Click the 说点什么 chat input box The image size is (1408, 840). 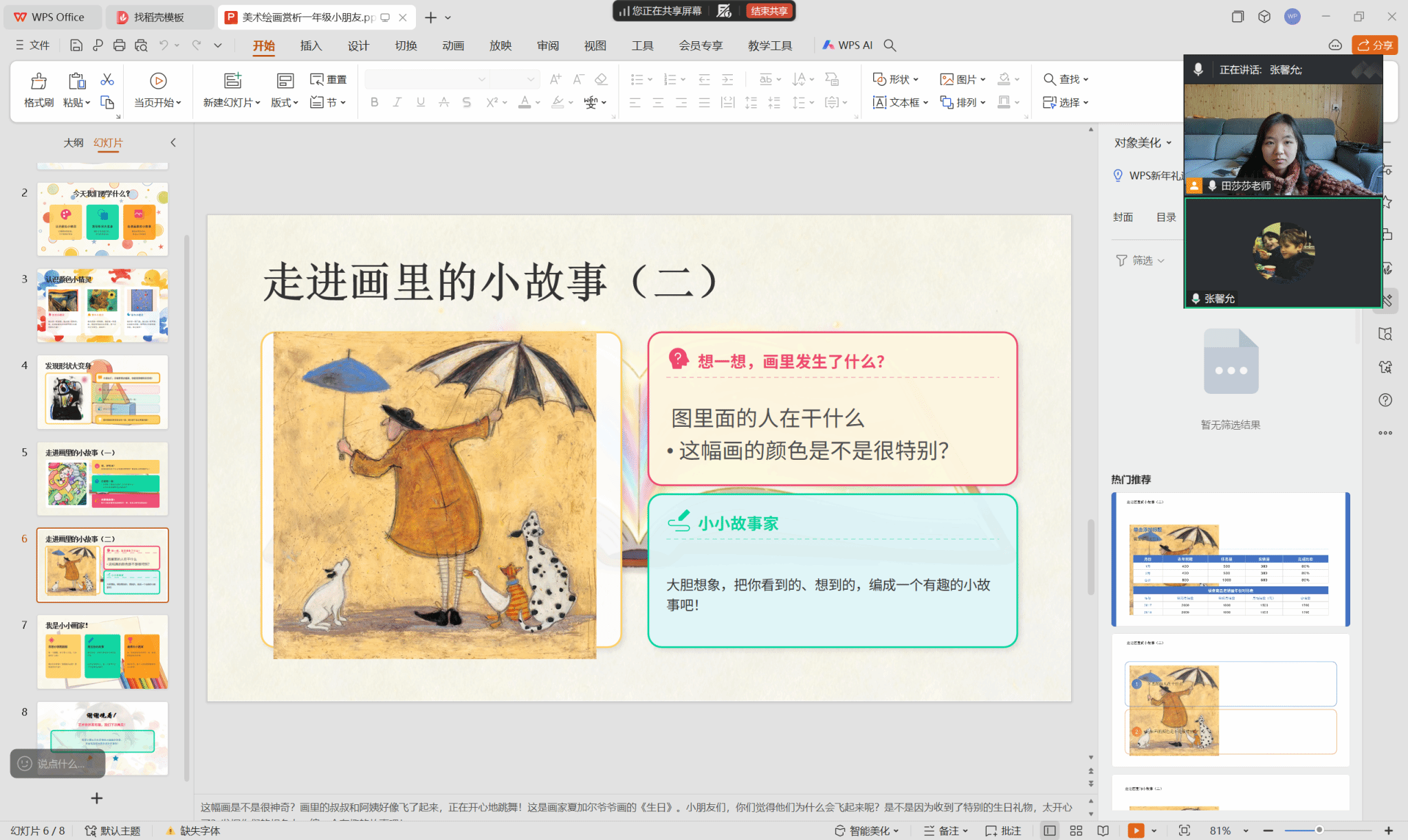click(58, 764)
